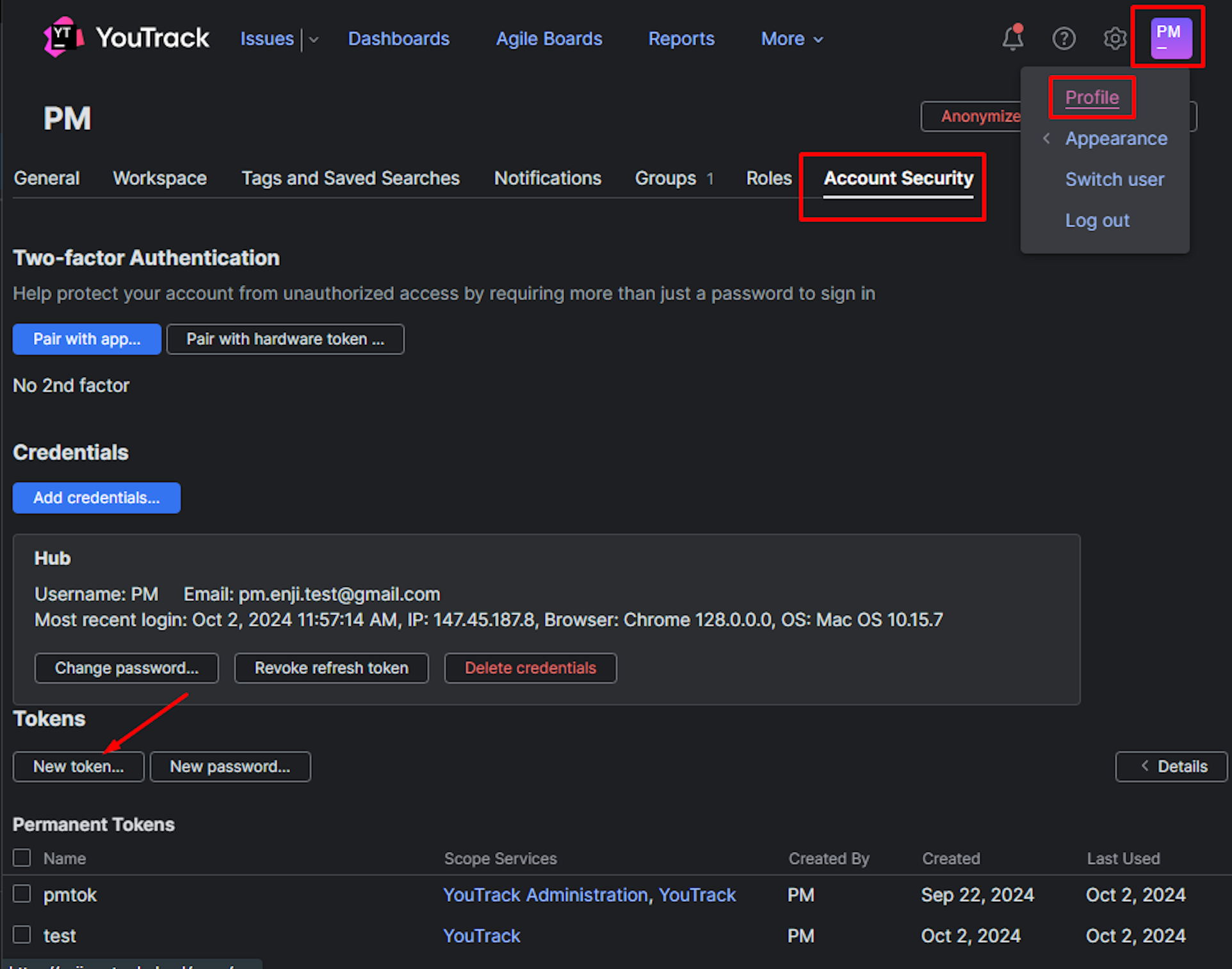This screenshot has height=969, width=1232.
Task: Open YouTrack Administration scope link for pmtok
Action: (x=545, y=895)
